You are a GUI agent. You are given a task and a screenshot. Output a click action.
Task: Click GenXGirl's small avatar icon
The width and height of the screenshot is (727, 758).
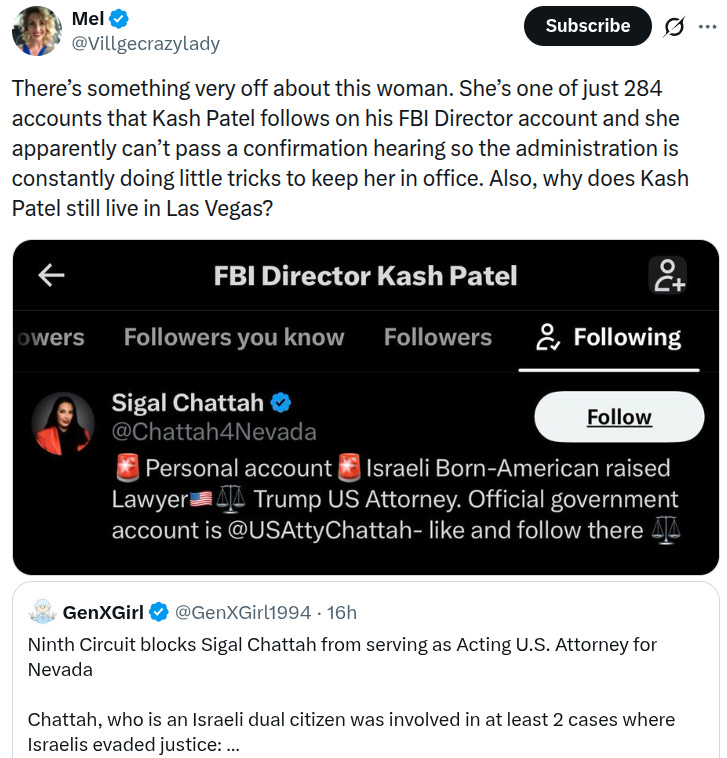[x=43, y=612]
